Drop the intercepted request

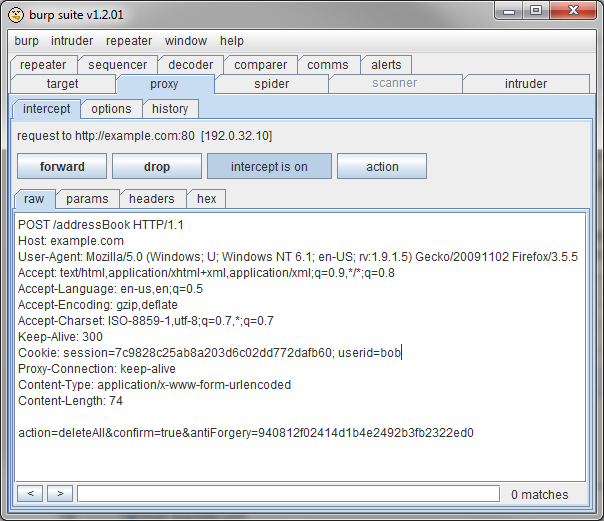pos(157,166)
